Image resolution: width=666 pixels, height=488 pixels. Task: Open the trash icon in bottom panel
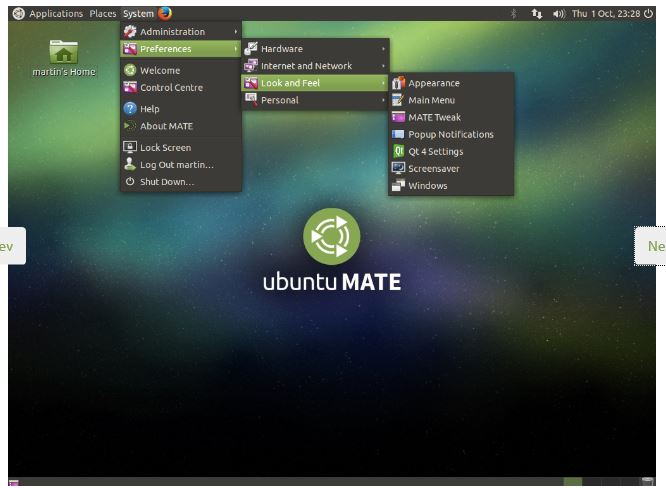pos(647,481)
